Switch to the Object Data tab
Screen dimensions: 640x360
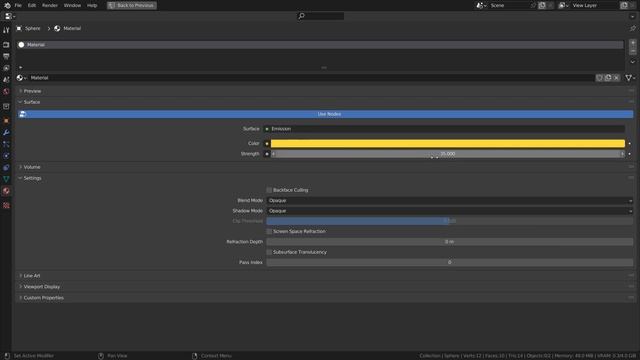point(6,179)
